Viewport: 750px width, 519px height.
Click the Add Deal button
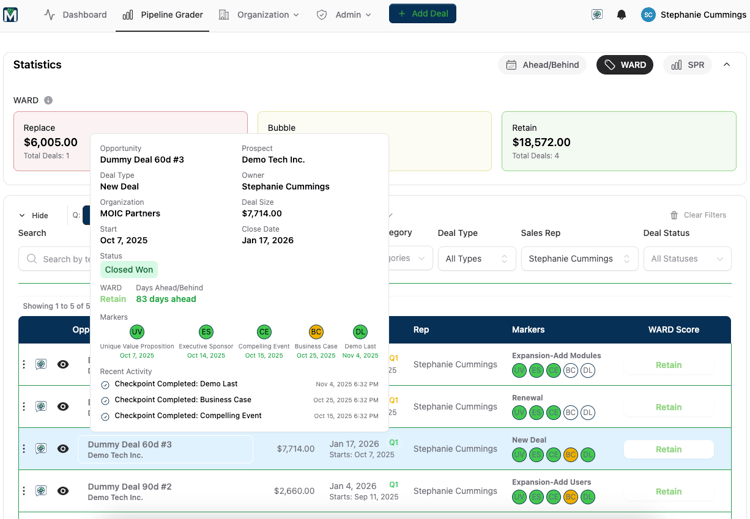coord(422,14)
